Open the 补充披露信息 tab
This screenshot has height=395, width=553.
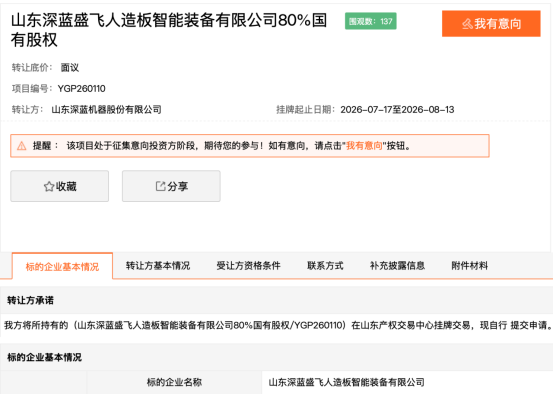coord(397,266)
